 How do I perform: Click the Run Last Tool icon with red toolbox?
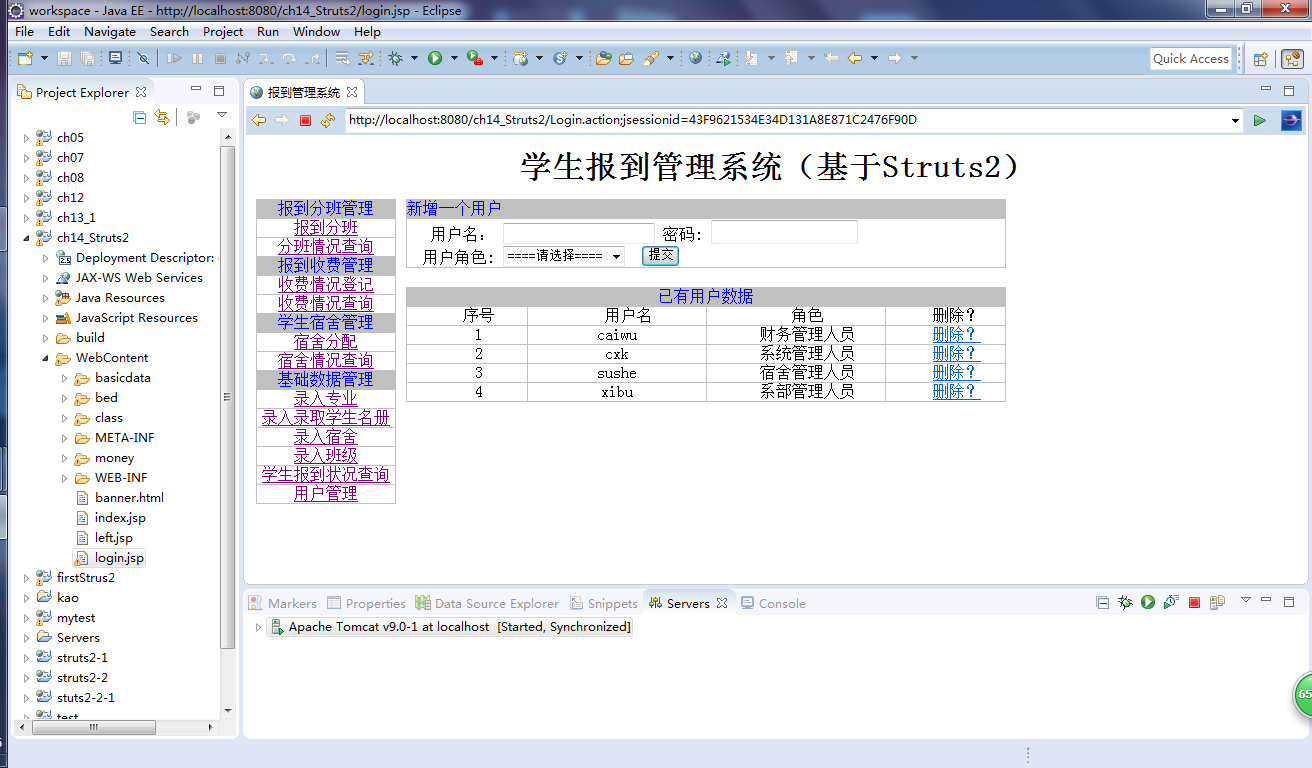coord(474,58)
